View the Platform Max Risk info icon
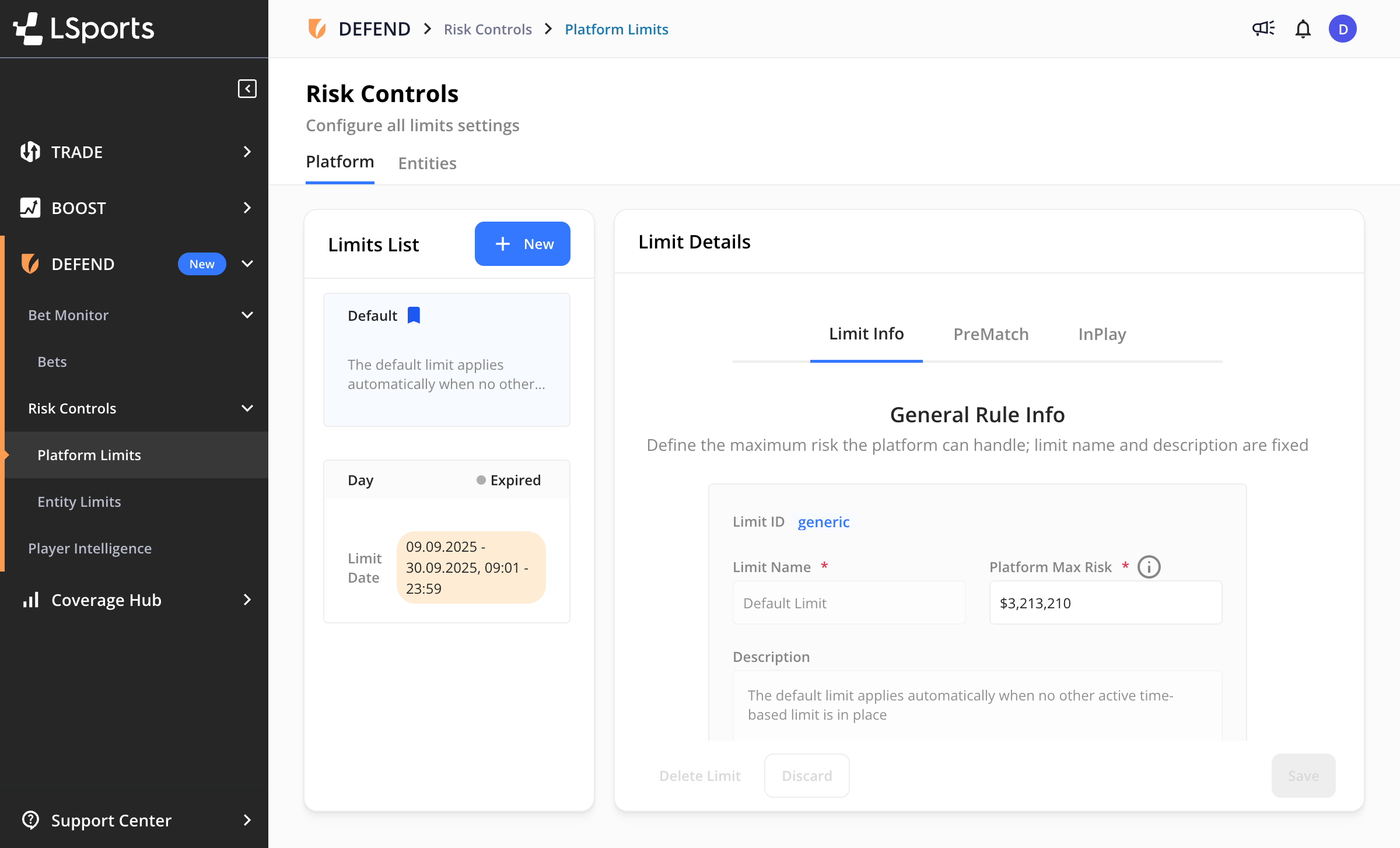1400x848 pixels. [x=1148, y=566]
